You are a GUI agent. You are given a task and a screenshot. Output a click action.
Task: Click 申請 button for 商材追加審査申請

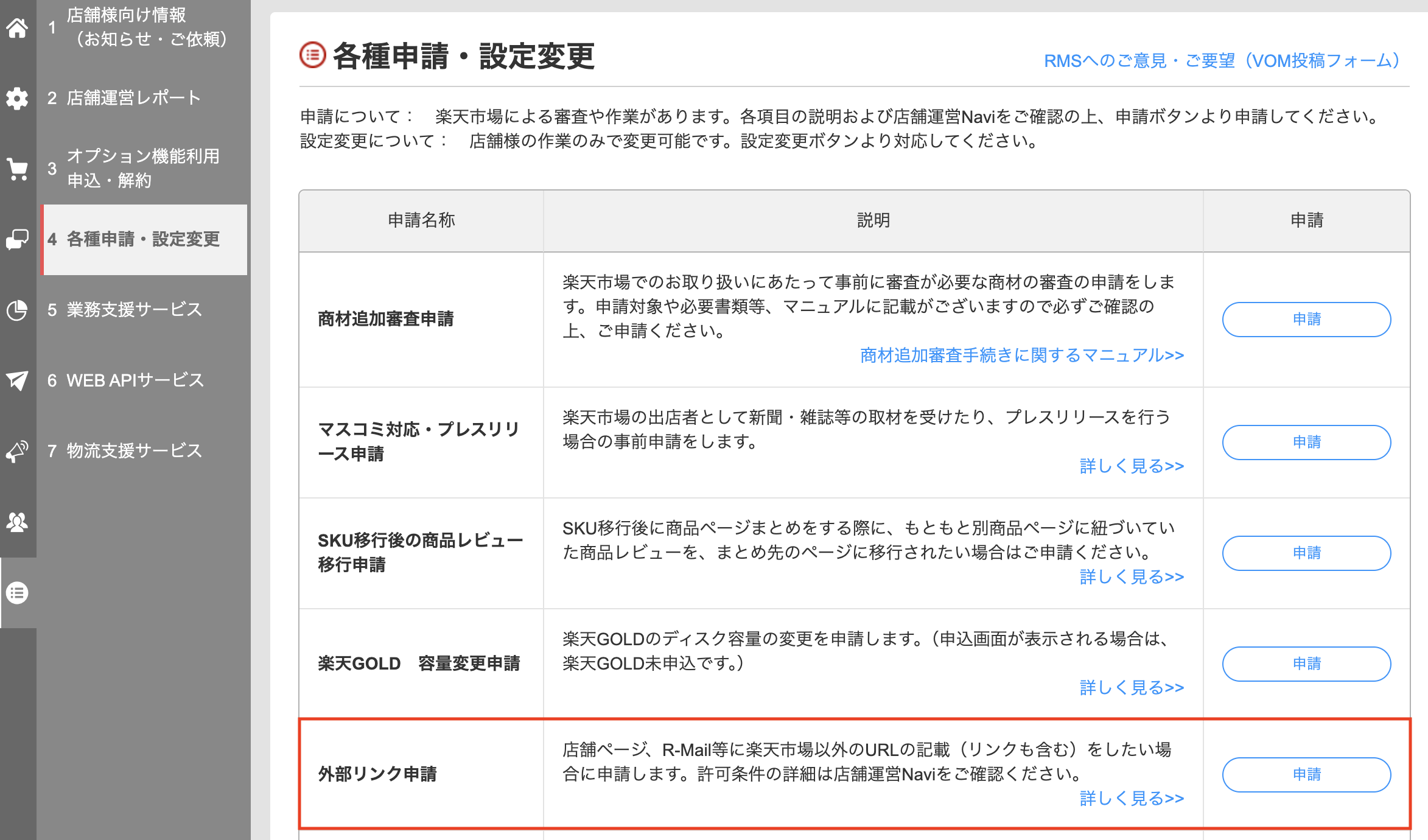(x=1306, y=320)
